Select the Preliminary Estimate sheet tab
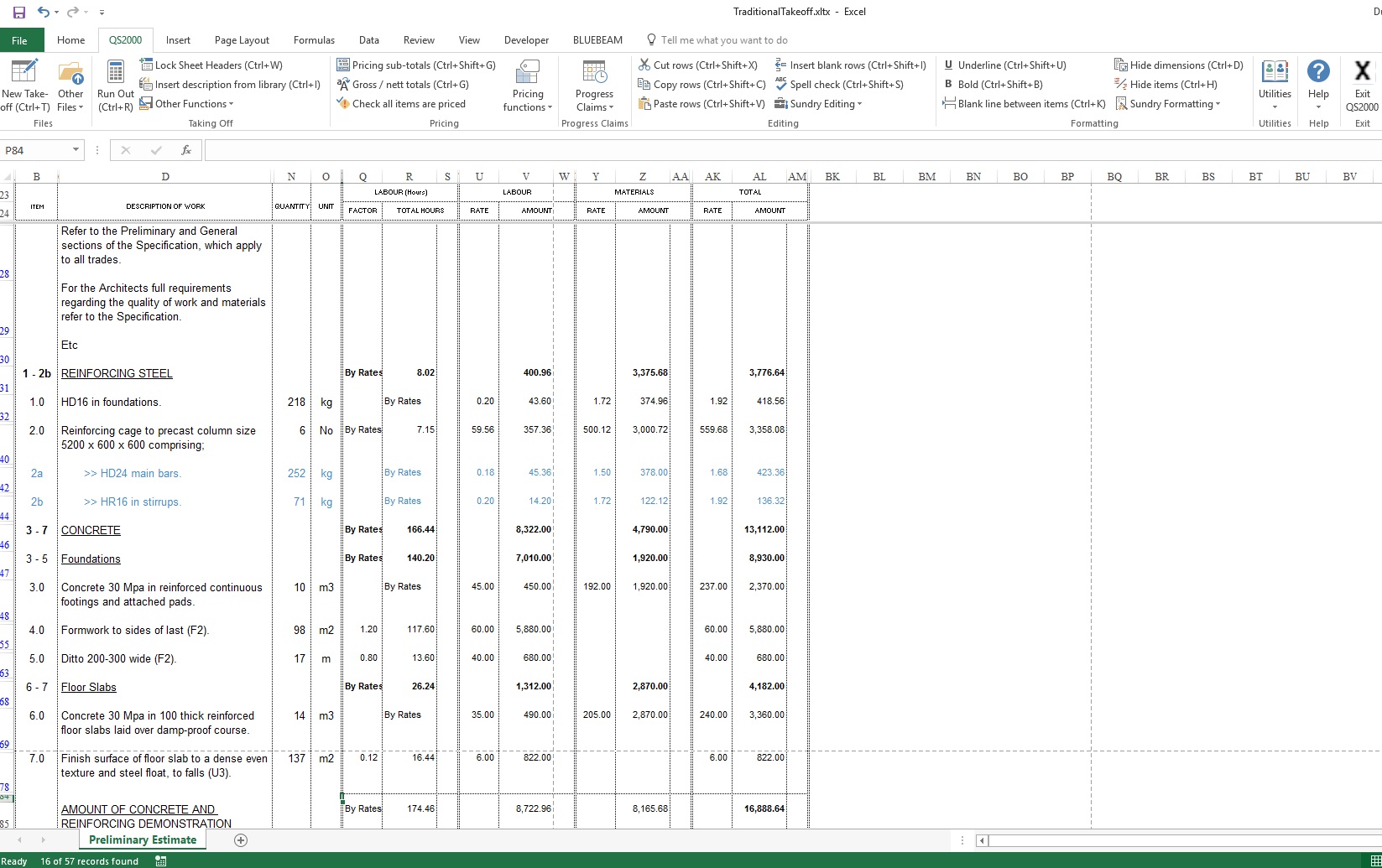The width and height of the screenshot is (1382, 868). pyautogui.click(x=143, y=839)
